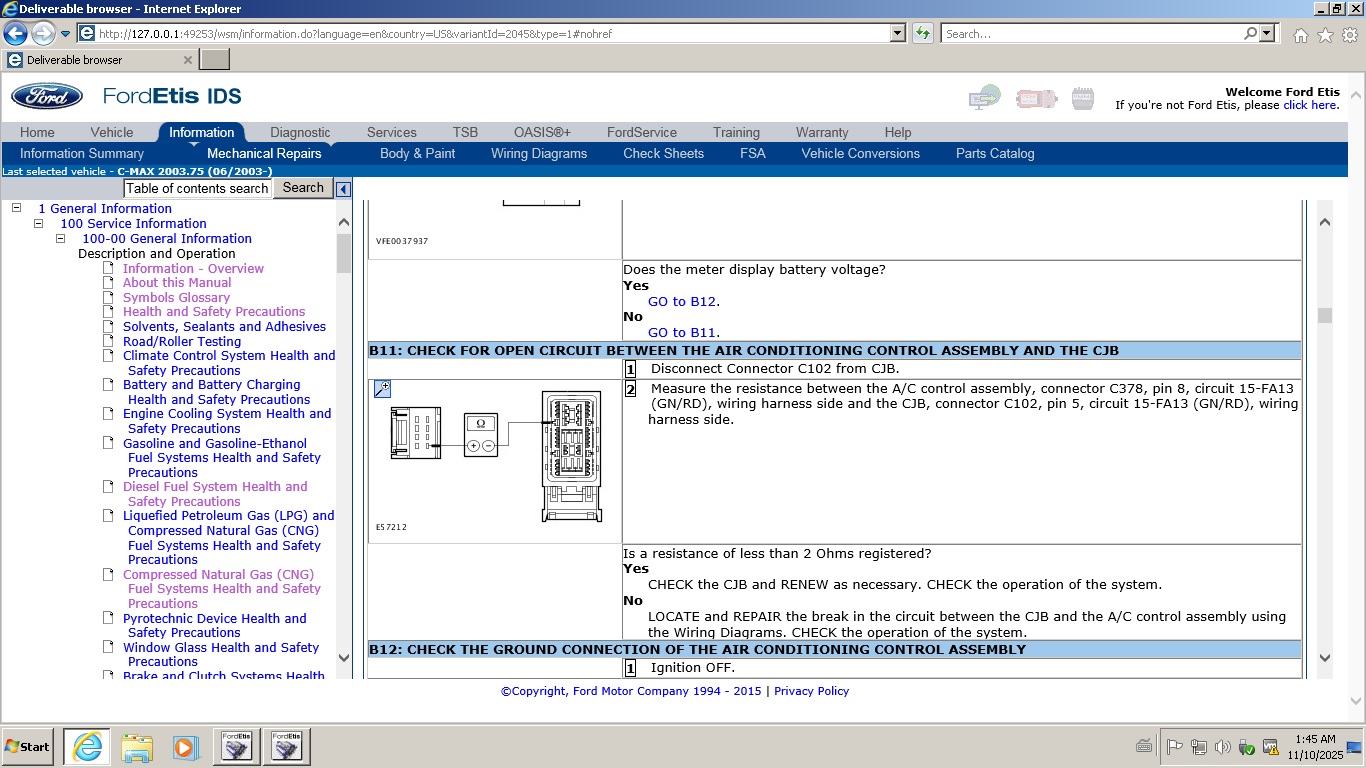
Task: Collapse the '1 General Information' tree node
Action: tap(16, 208)
